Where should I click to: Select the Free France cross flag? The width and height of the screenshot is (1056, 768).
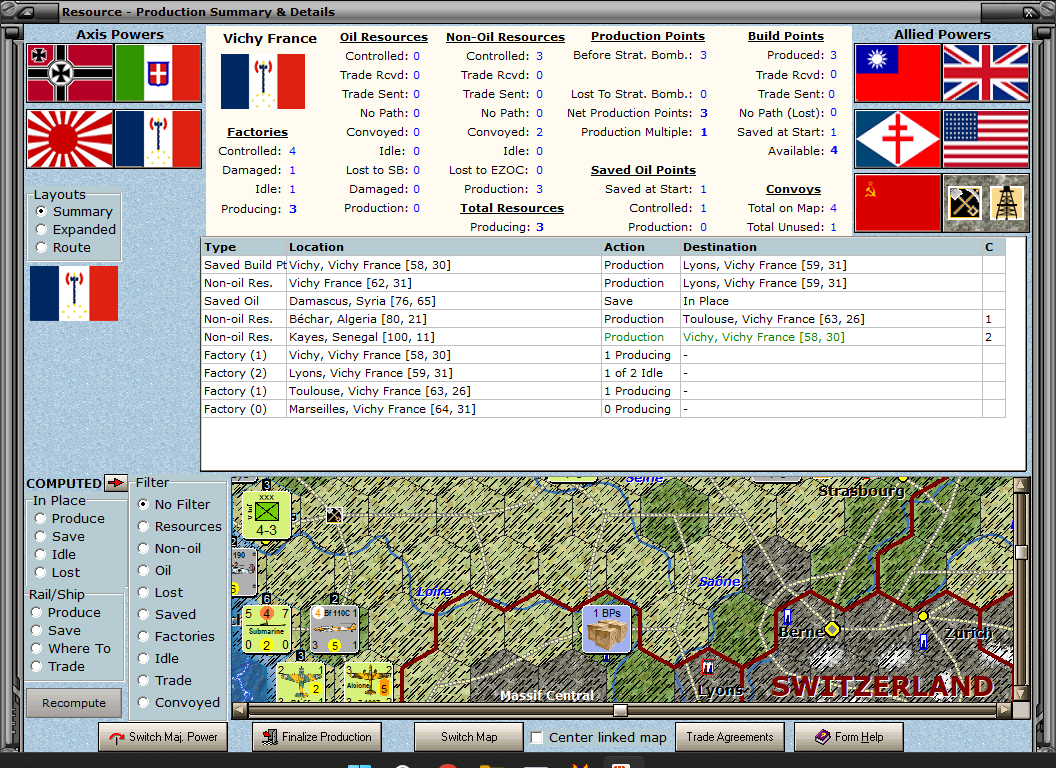coord(898,139)
